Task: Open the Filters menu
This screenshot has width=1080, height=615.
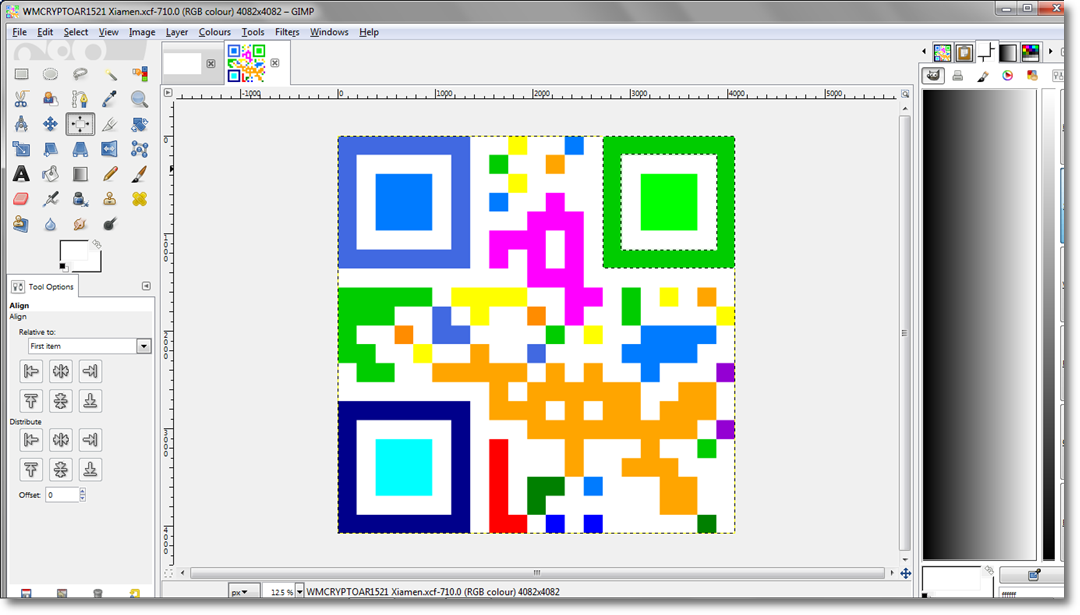Action: coord(287,32)
